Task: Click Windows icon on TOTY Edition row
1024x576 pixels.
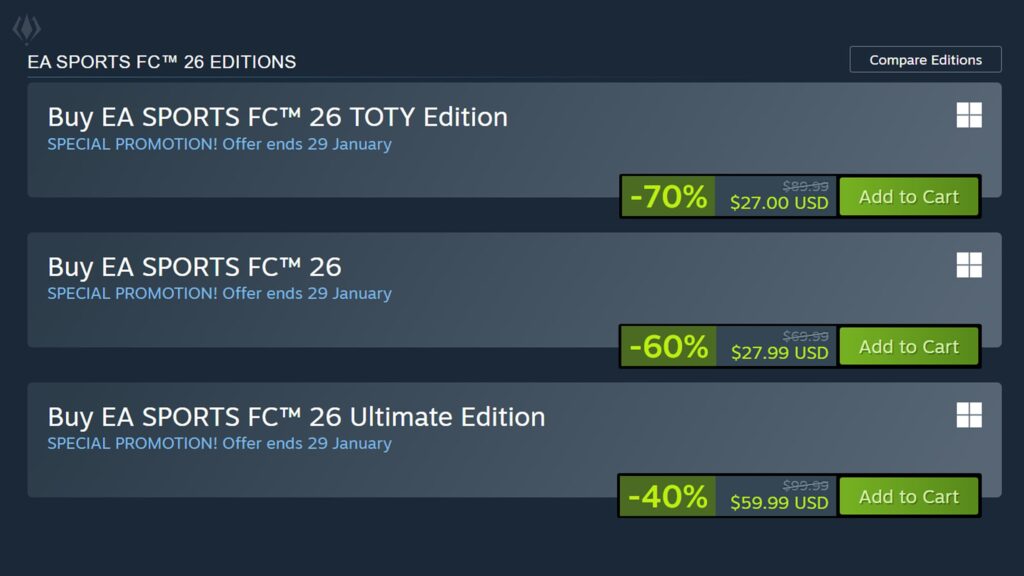Action: [968, 115]
